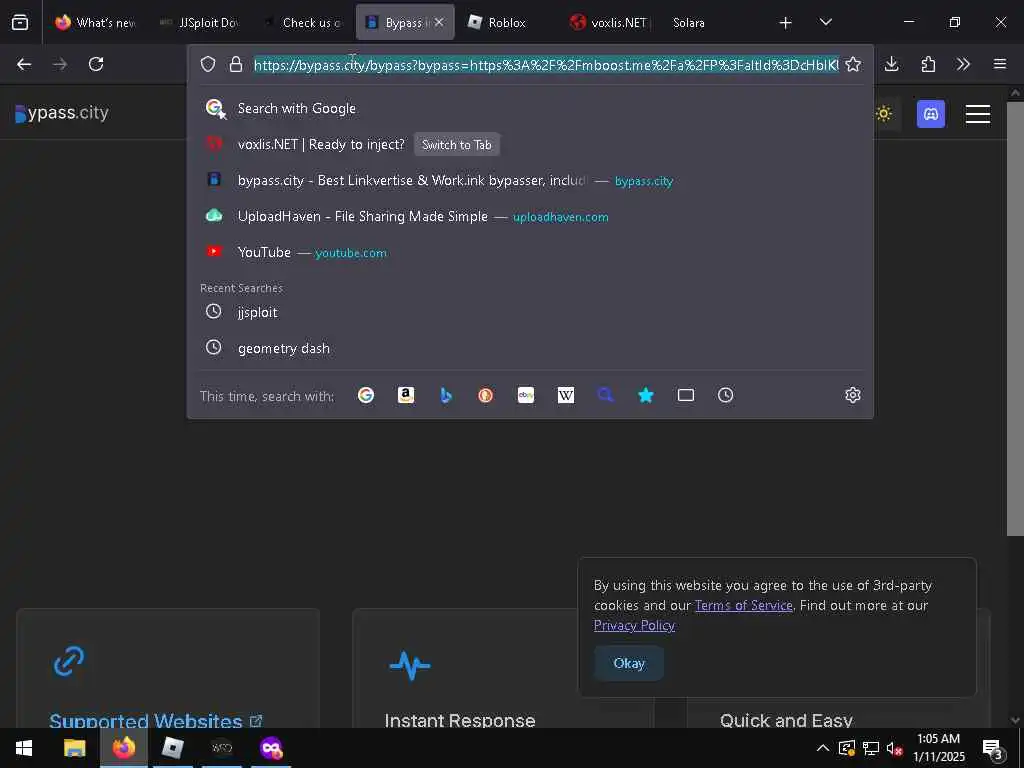Screen dimensions: 1024x768
Task: Open bypass.city site hamburger menu
Action: click(978, 114)
